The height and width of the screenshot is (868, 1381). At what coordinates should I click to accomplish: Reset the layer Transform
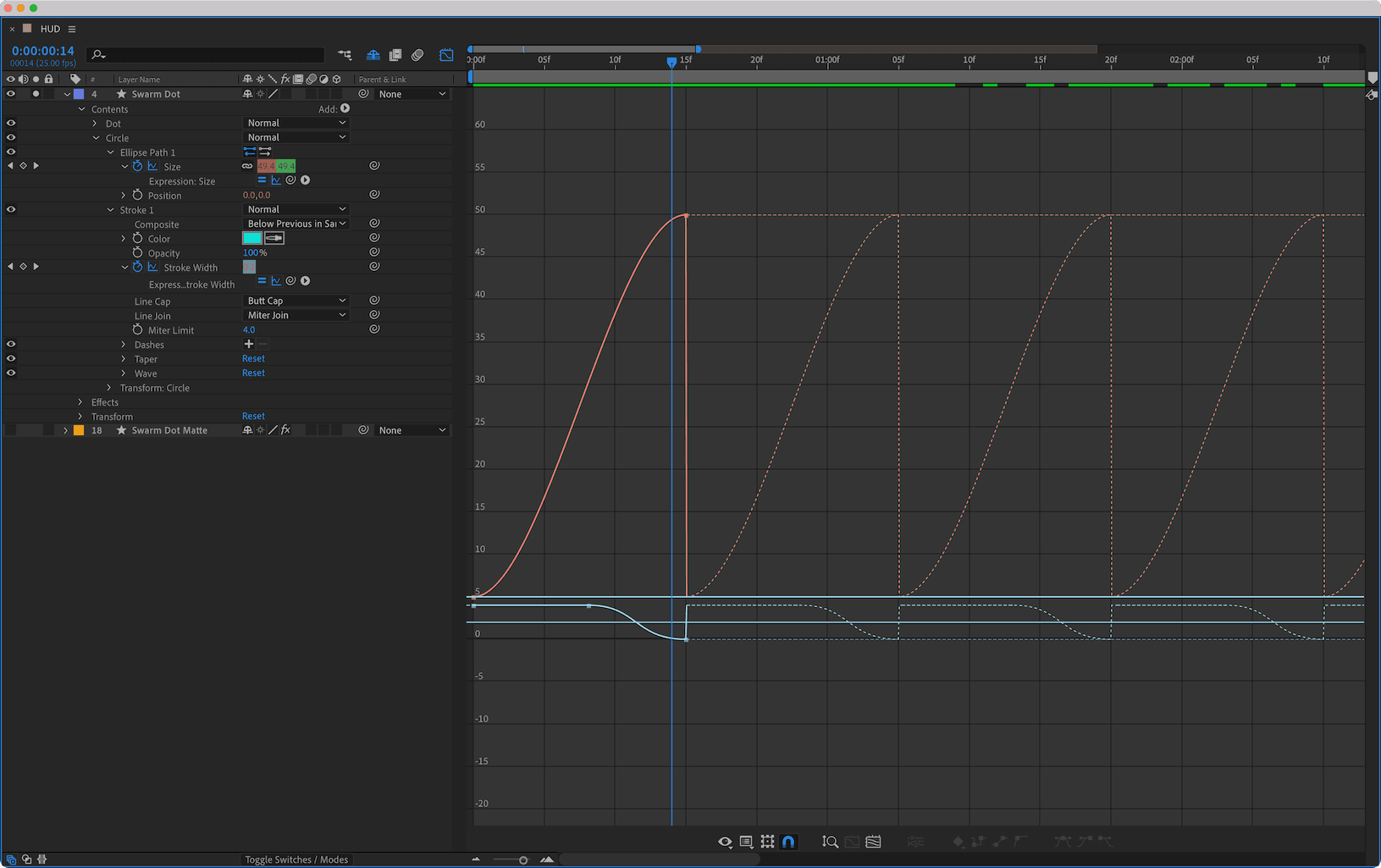(x=253, y=417)
